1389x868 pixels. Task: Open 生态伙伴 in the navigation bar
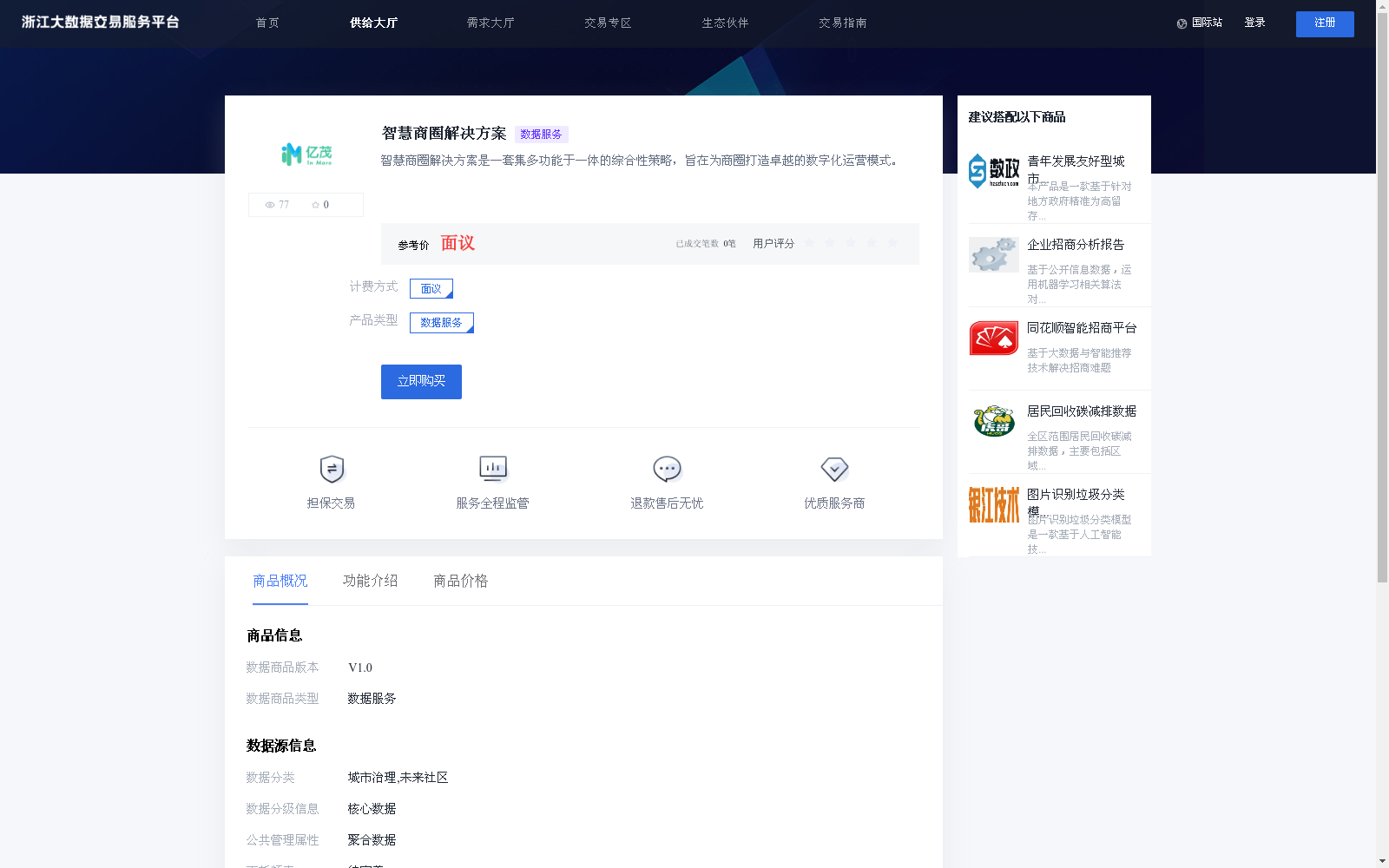725,23
